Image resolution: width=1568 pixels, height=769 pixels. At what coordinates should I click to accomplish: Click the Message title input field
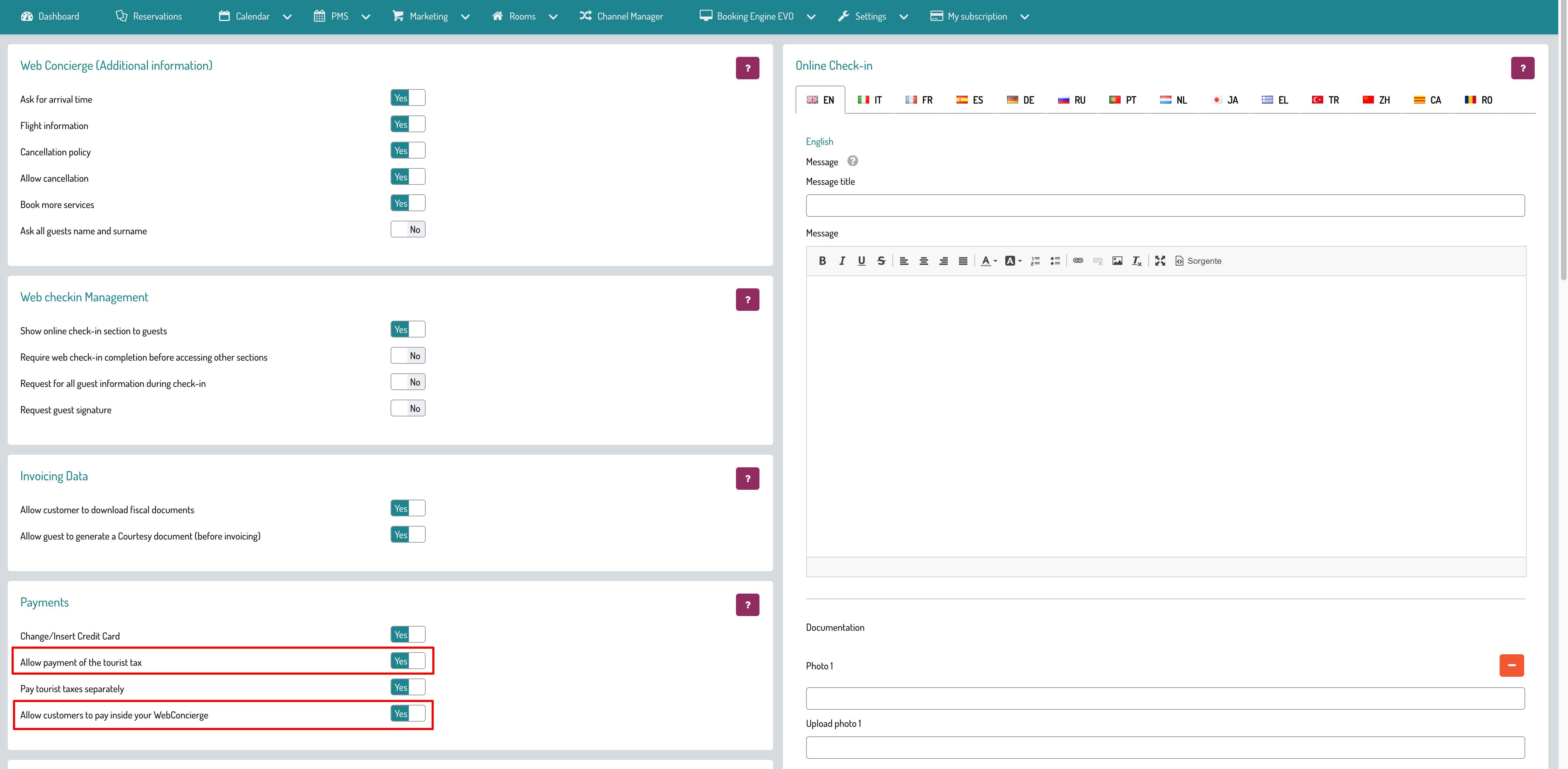(1164, 206)
